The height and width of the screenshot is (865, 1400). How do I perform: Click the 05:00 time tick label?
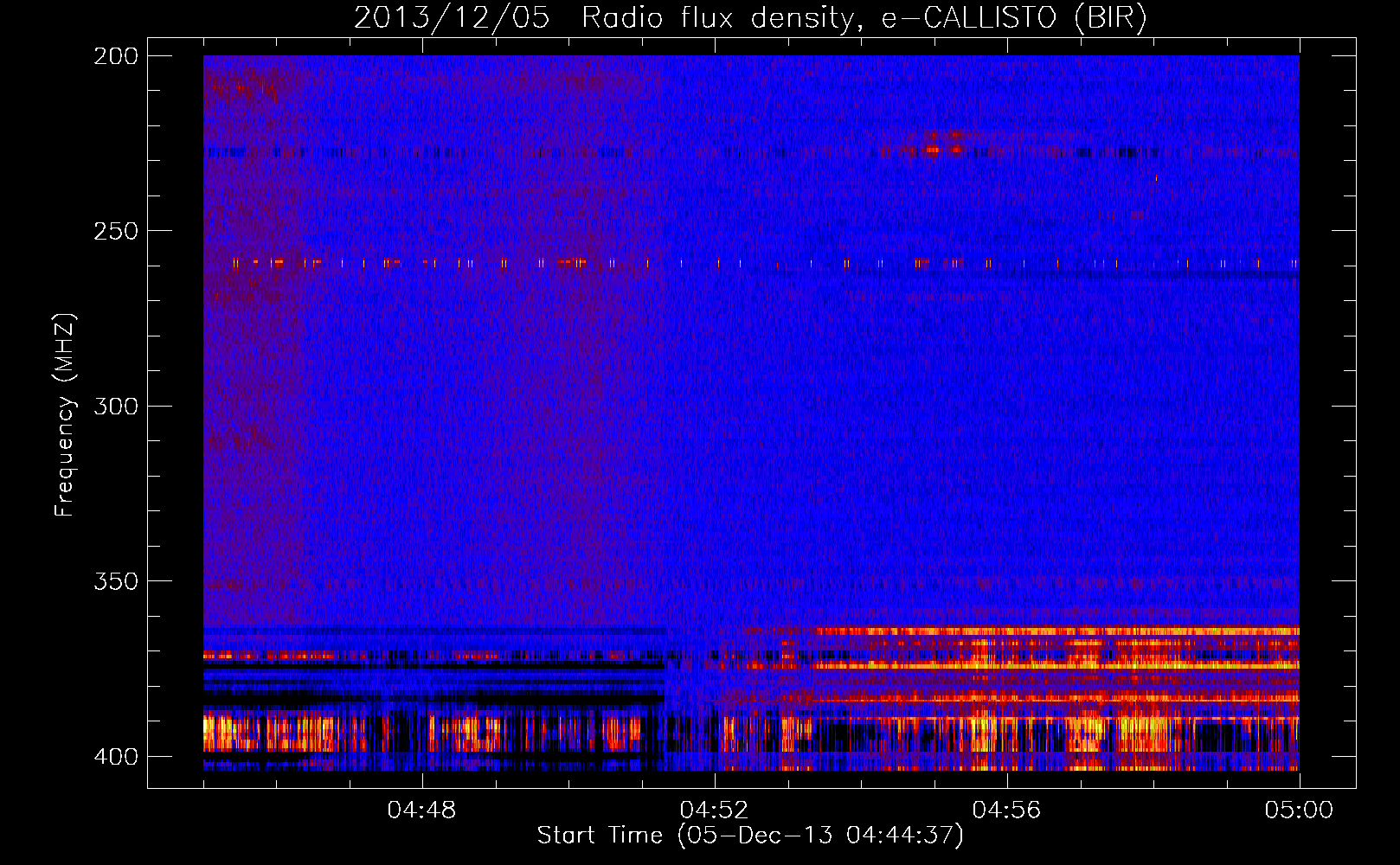[1299, 811]
